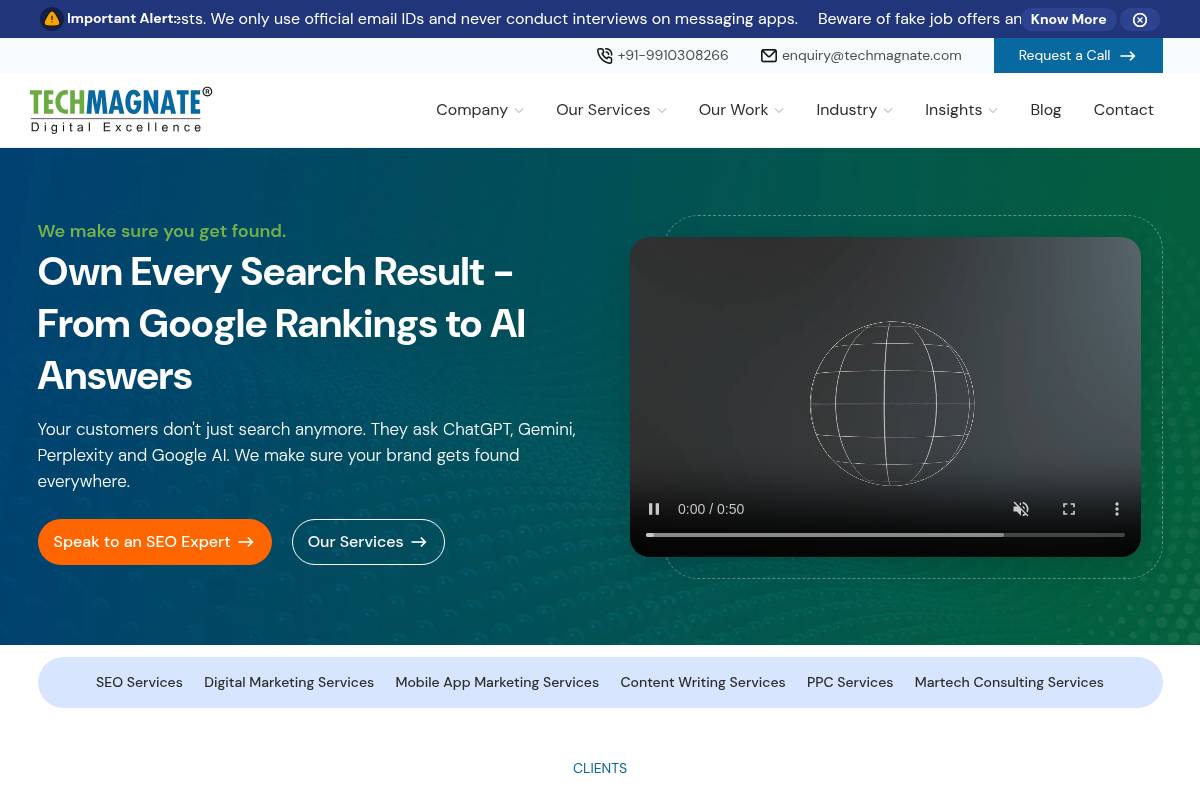Image resolution: width=1200 pixels, height=800 pixels.
Task: Open SEO Services link
Action: coord(139,682)
